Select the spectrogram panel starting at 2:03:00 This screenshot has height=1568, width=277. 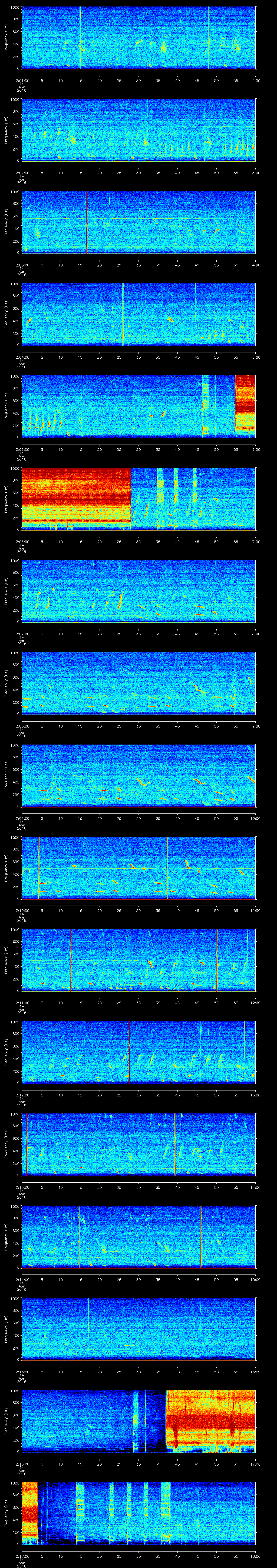(138, 222)
